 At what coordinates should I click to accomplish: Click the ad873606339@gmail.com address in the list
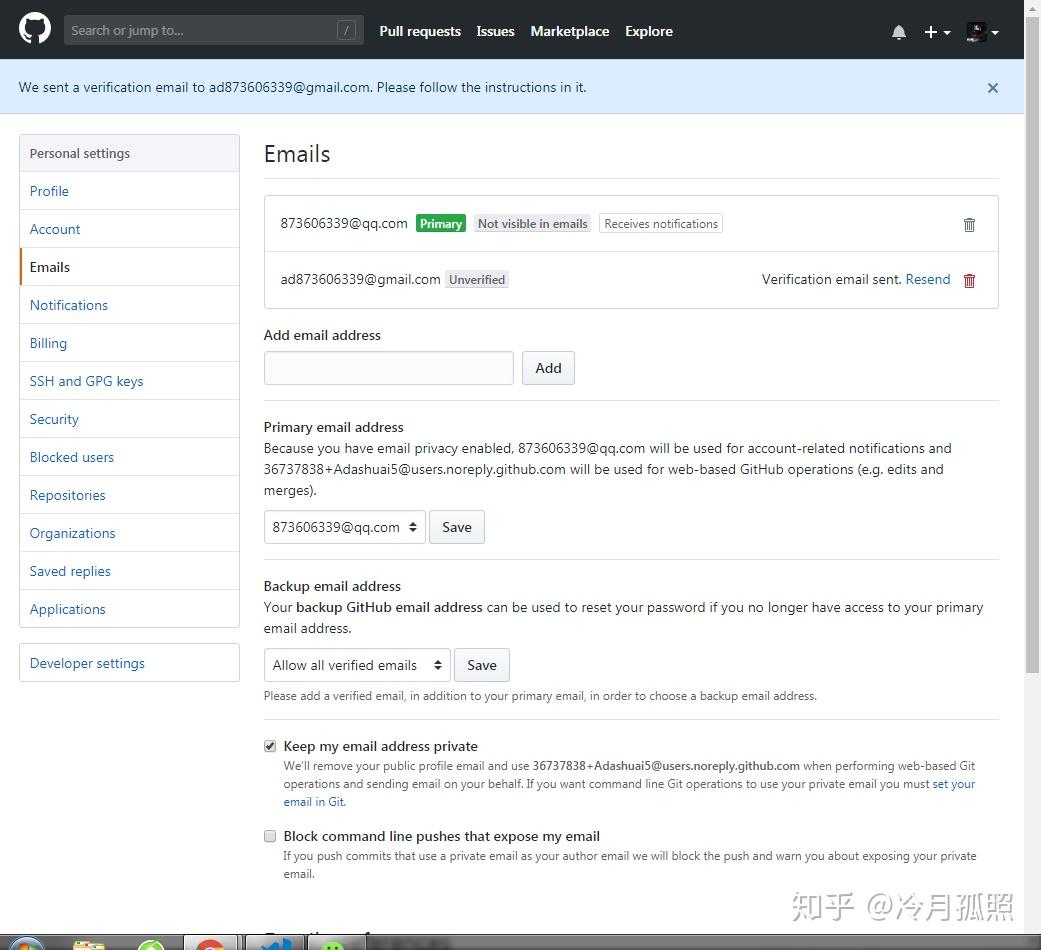point(360,279)
